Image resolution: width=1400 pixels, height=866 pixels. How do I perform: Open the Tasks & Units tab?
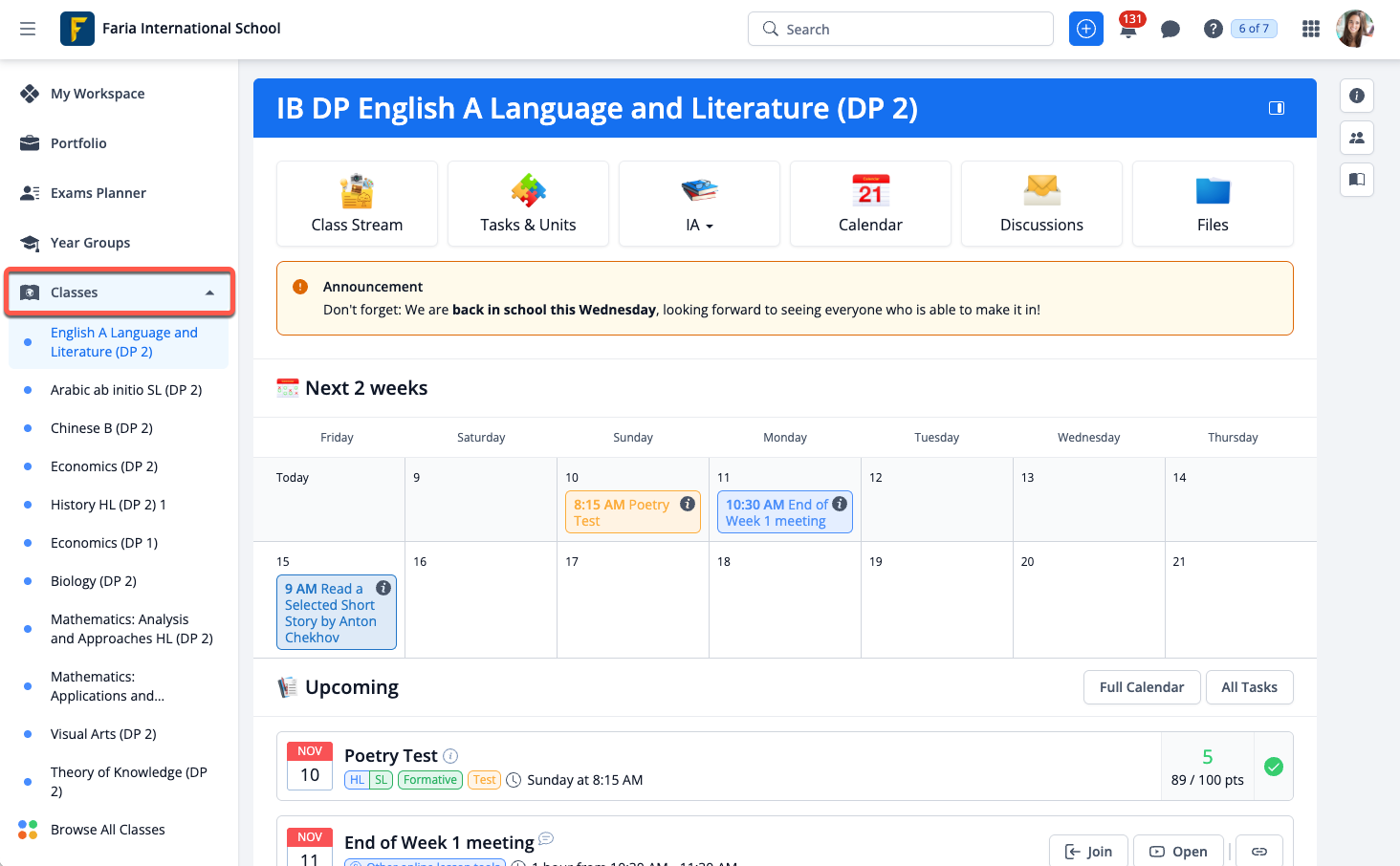pos(528,205)
